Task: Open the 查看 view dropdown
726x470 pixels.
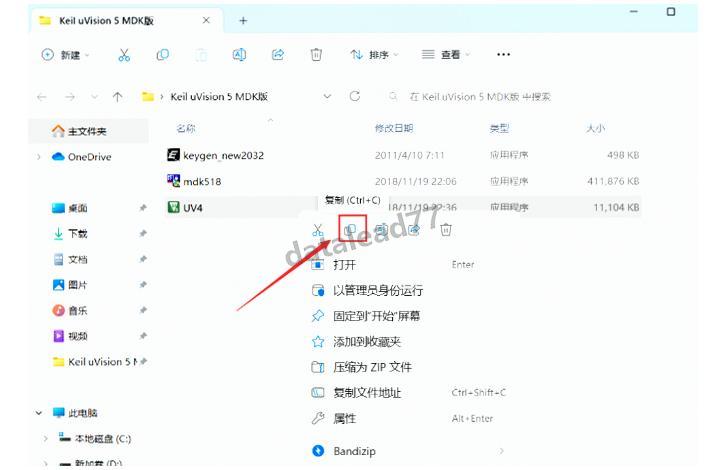Action: click(445, 55)
